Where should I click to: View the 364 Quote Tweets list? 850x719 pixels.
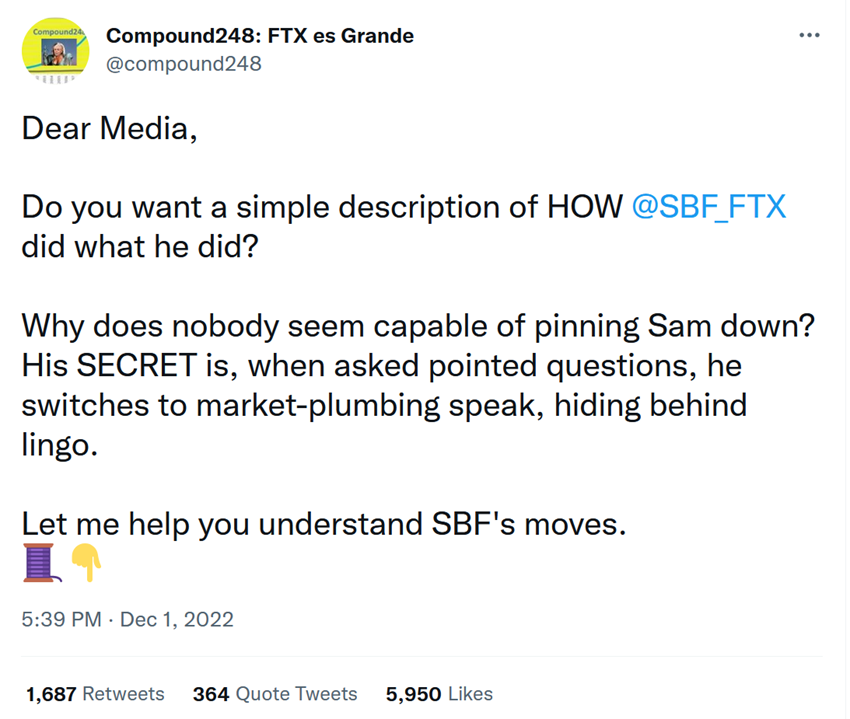pos(274,693)
